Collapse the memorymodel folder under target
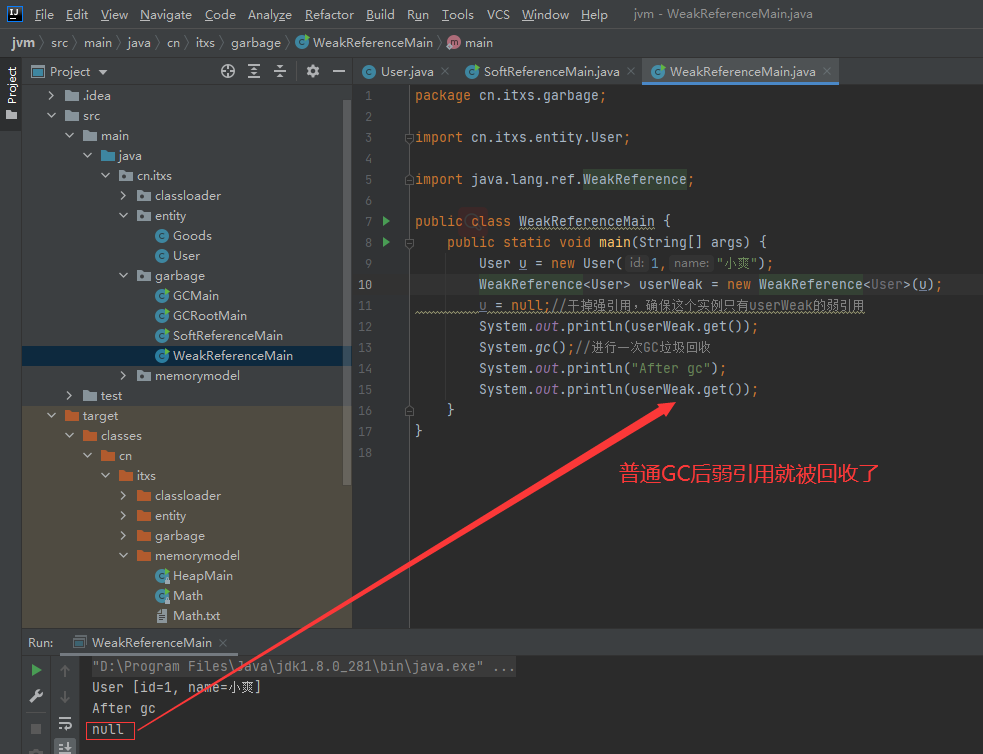This screenshot has width=983, height=754. click(x=124, y=555)
